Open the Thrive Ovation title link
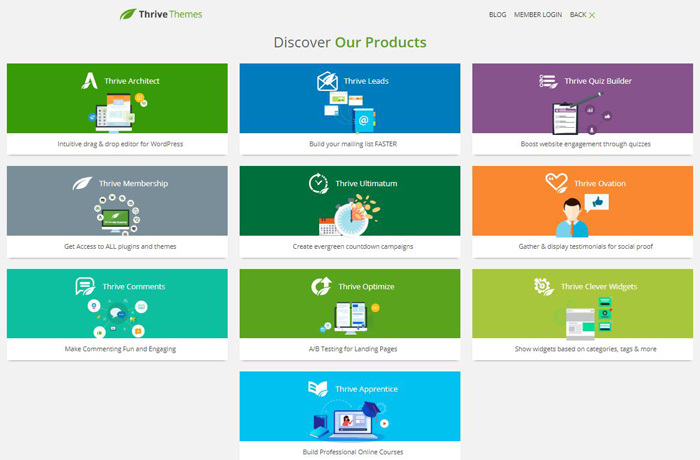The image size is (700, 460). [600, 184]
